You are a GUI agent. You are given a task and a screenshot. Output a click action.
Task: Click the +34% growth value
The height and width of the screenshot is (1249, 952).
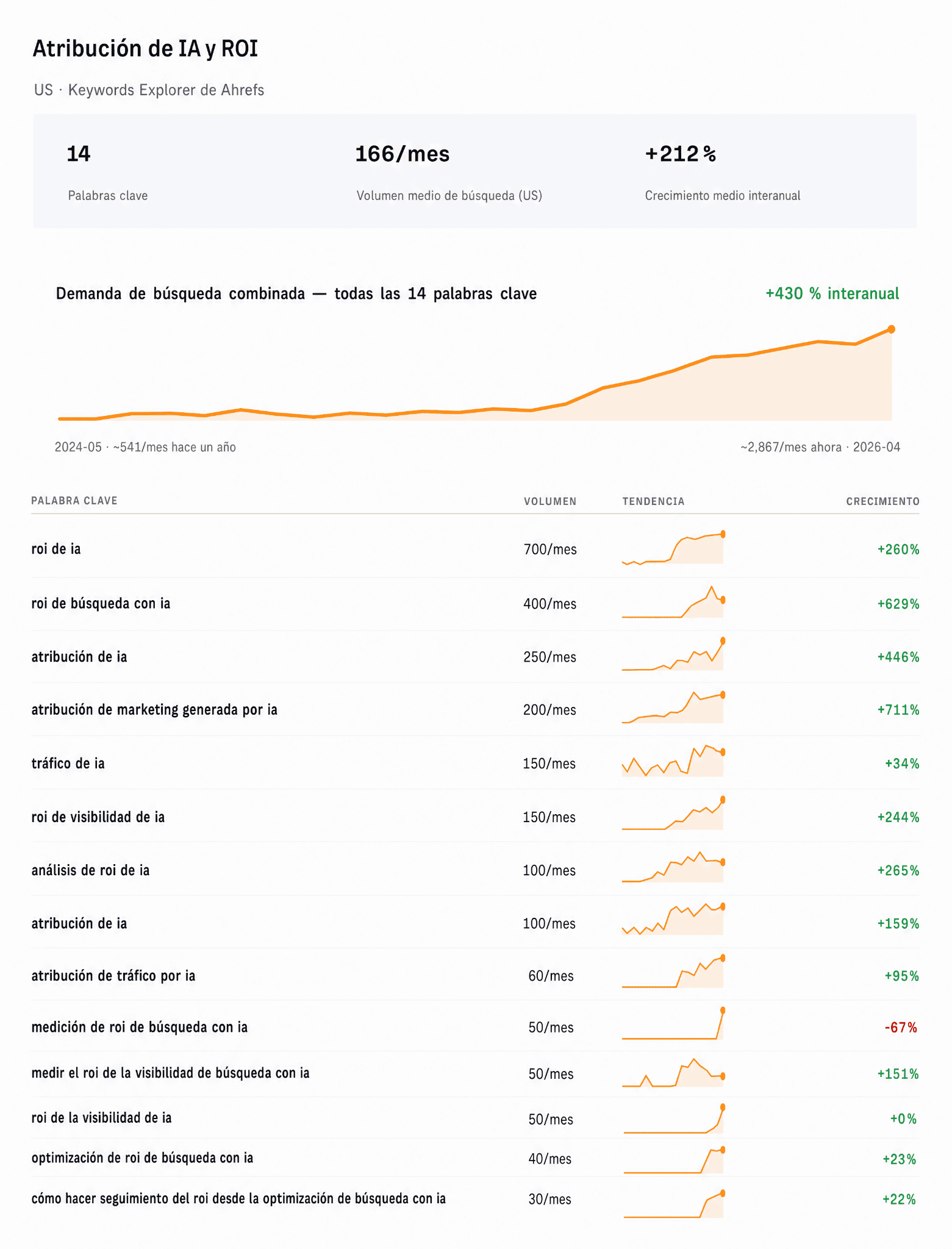(x=902, y=764)
